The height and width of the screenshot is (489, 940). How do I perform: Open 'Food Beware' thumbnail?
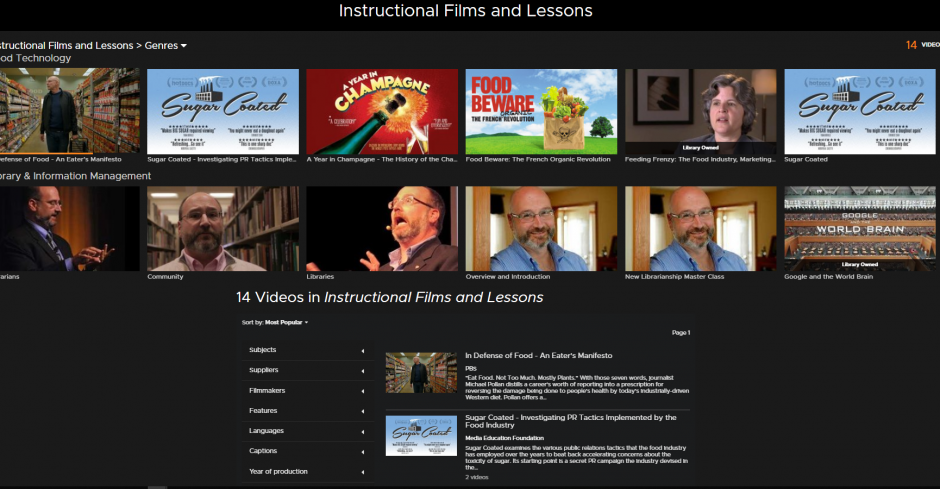[x=541, y=111]
